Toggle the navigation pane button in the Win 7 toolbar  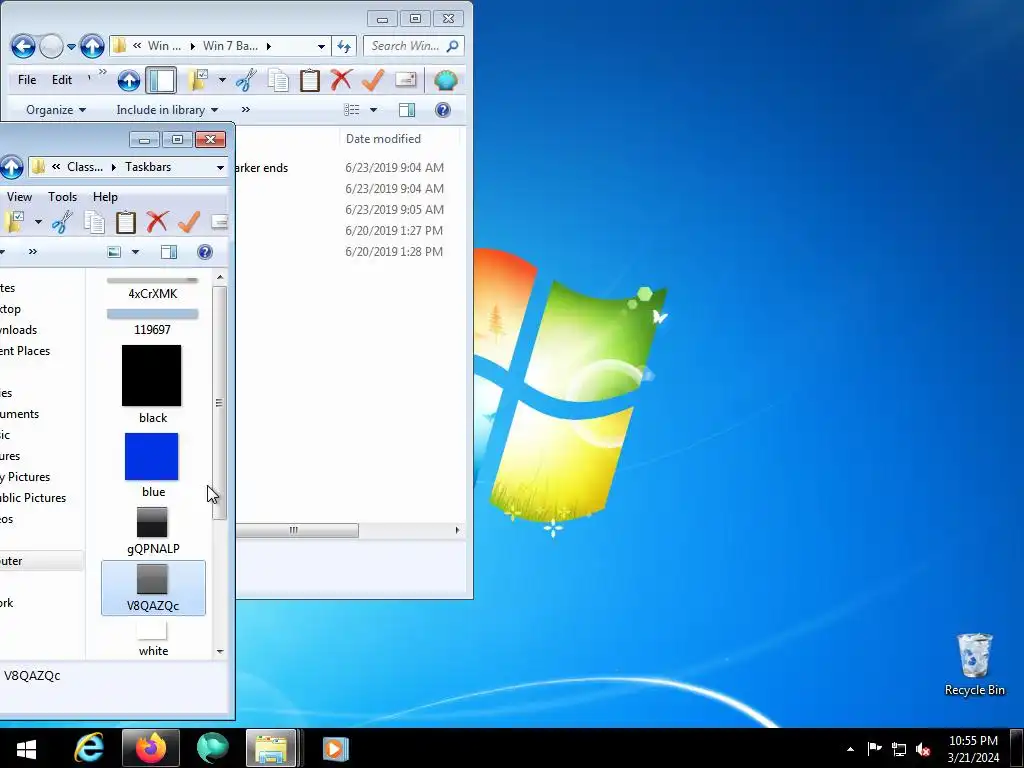pyautogui.click(x=161, y=80)
